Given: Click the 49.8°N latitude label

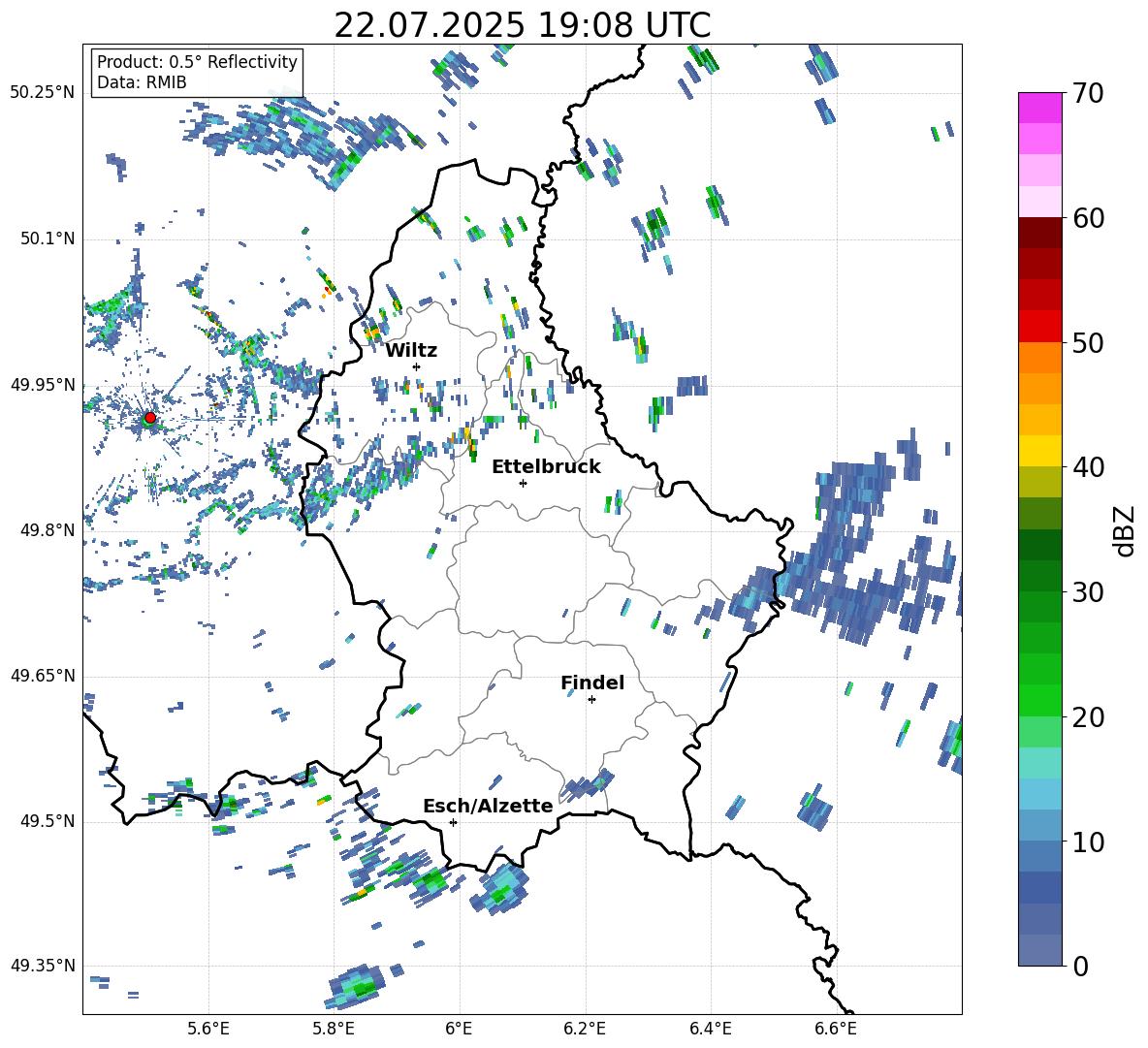Looking at the screenshot, I should tap(47, 530).
